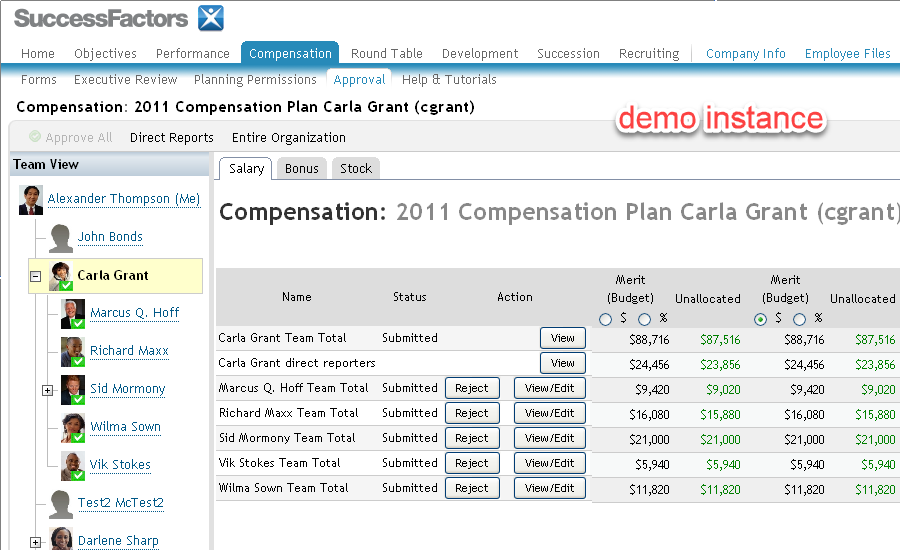Click Richard Maxx's avatar photo
This screenshot has width=900, height=550.
[x=73, y=351]
